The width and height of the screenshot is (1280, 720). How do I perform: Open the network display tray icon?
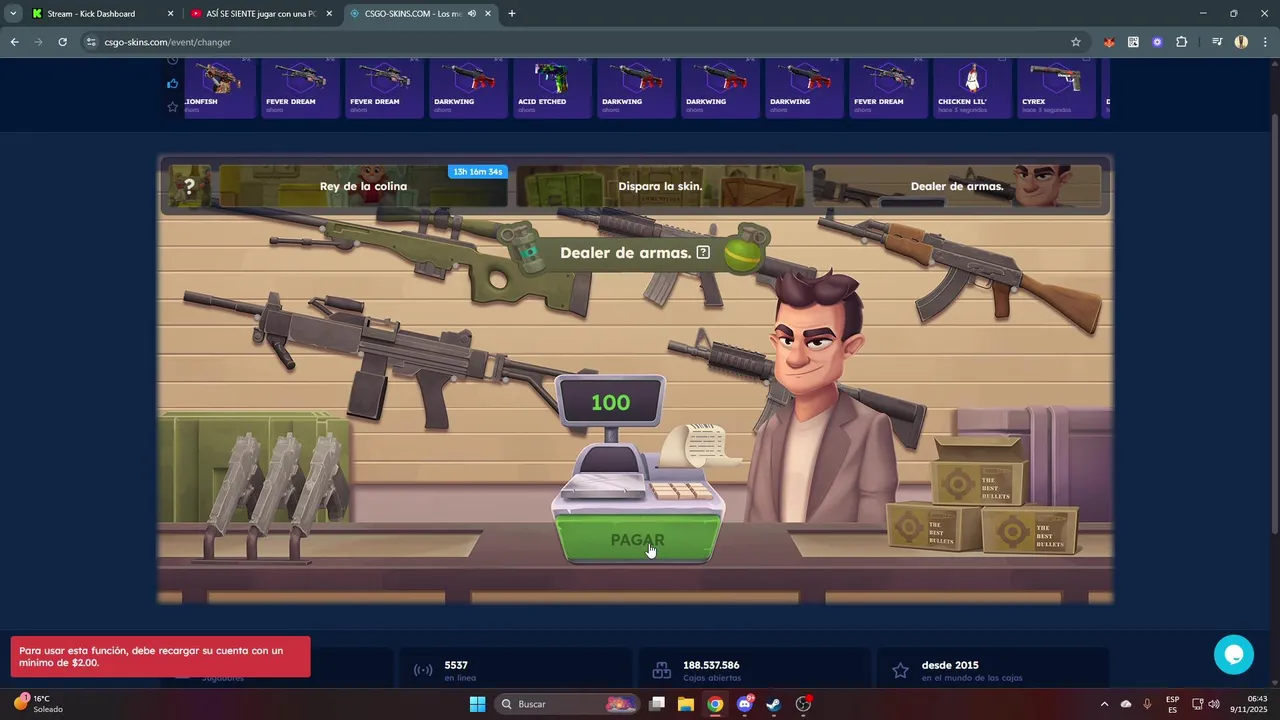click(1198, 704)
